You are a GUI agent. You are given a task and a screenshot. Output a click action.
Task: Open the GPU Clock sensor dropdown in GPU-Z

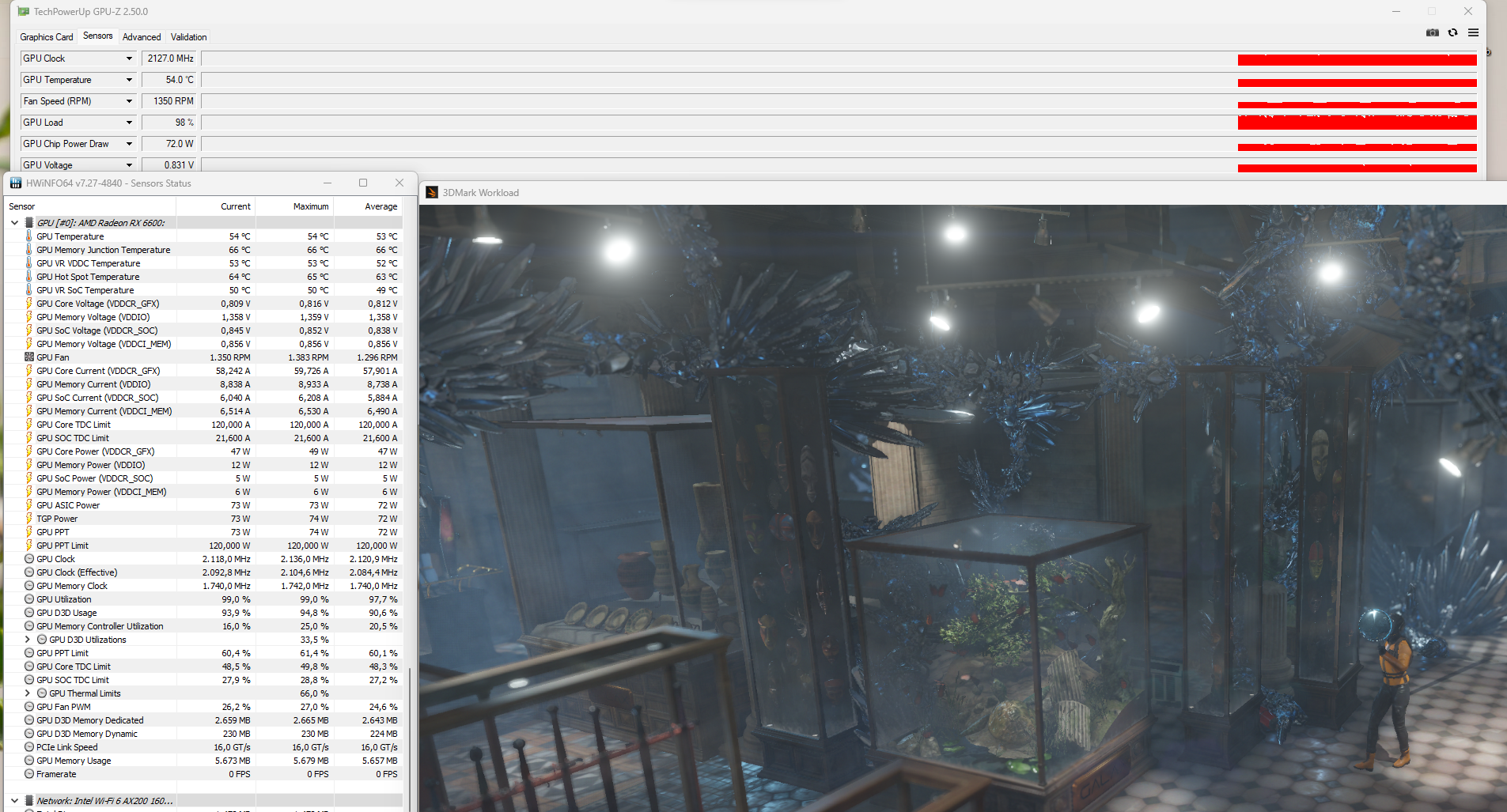tap(129, 59)
